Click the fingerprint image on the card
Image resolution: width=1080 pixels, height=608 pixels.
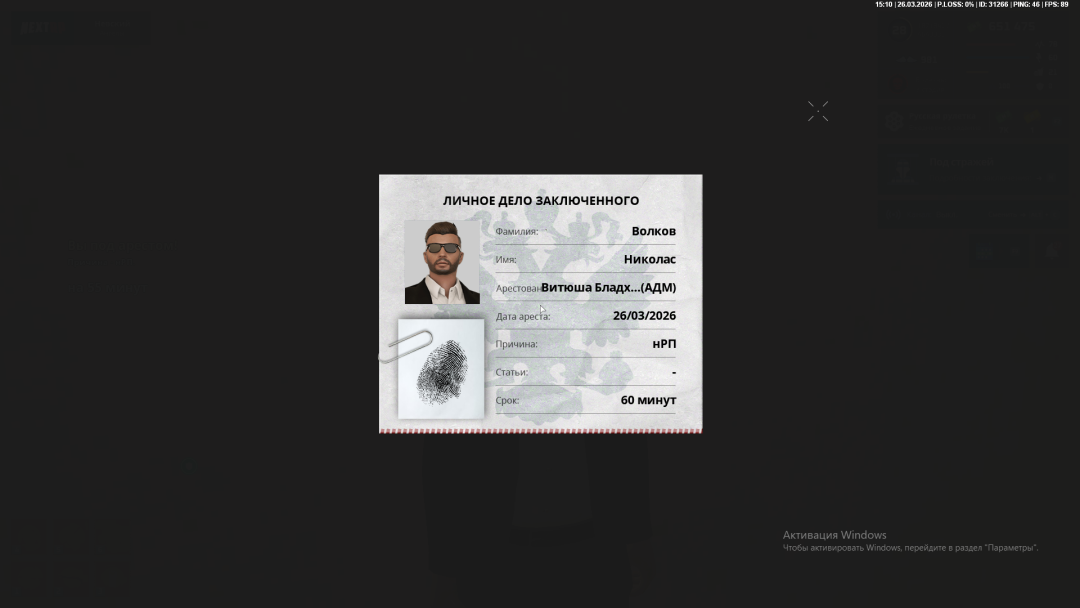pos(441,373)
